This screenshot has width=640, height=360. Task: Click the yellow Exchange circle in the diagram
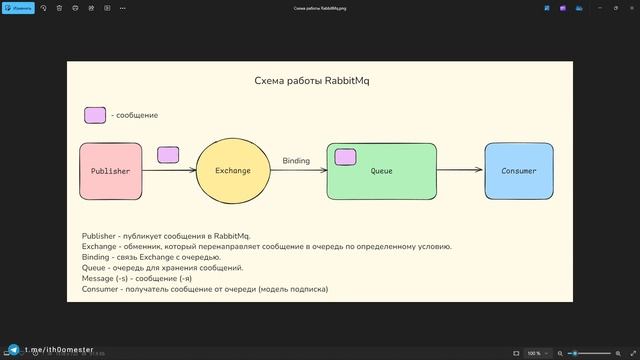tap(233, 171)
